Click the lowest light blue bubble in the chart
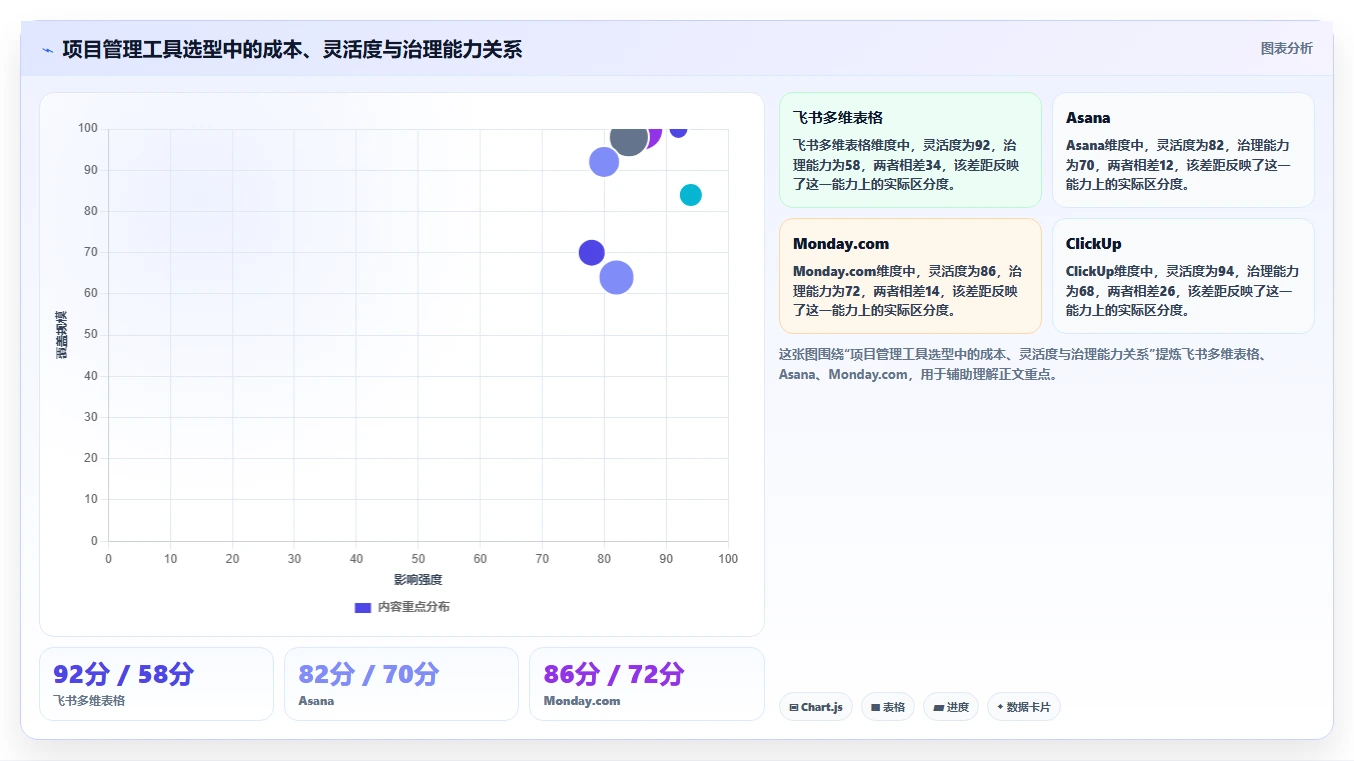This screenshot has height=761, width=1354. [617, 277]
